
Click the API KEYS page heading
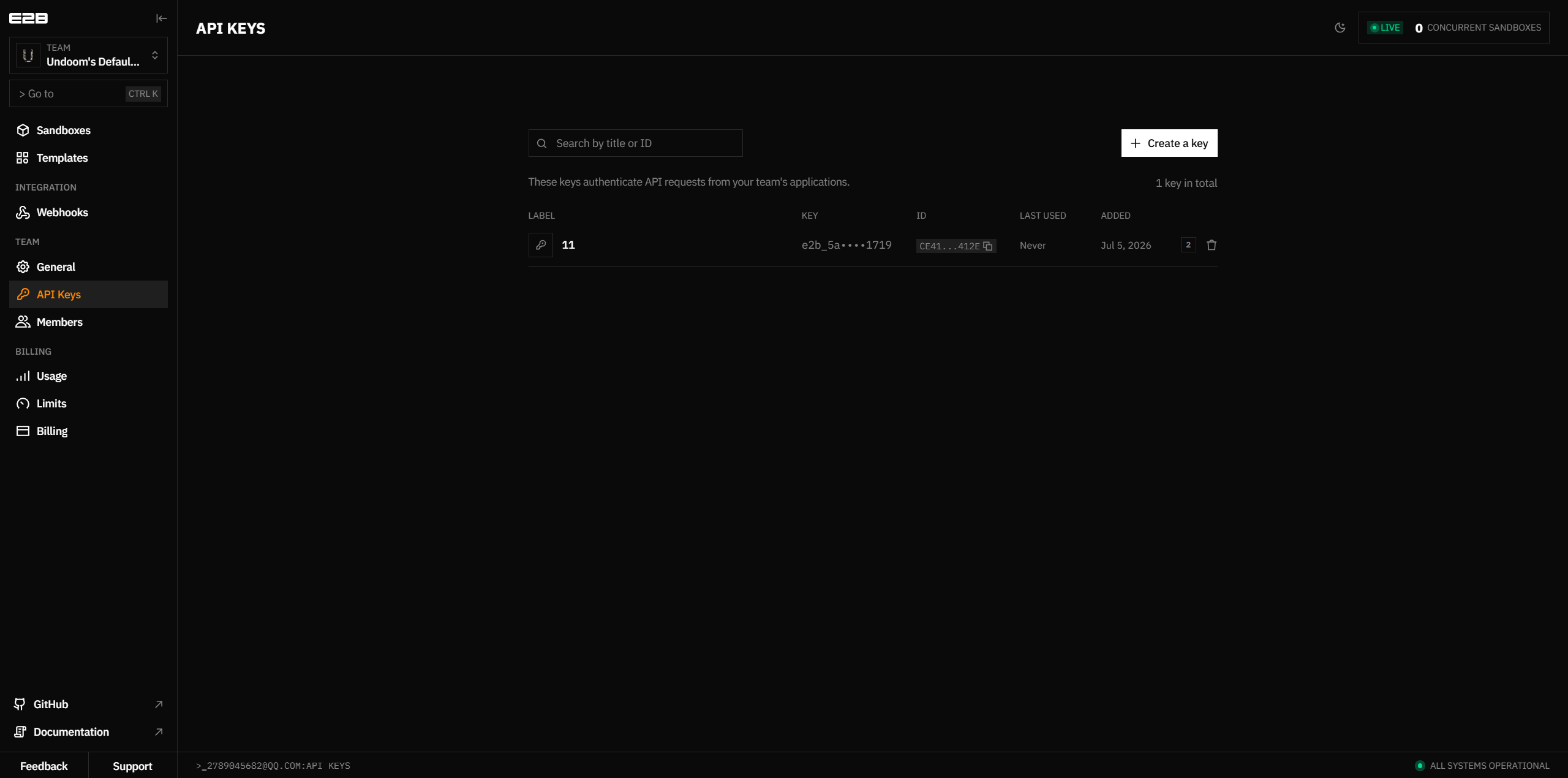(x=230, y=28)
